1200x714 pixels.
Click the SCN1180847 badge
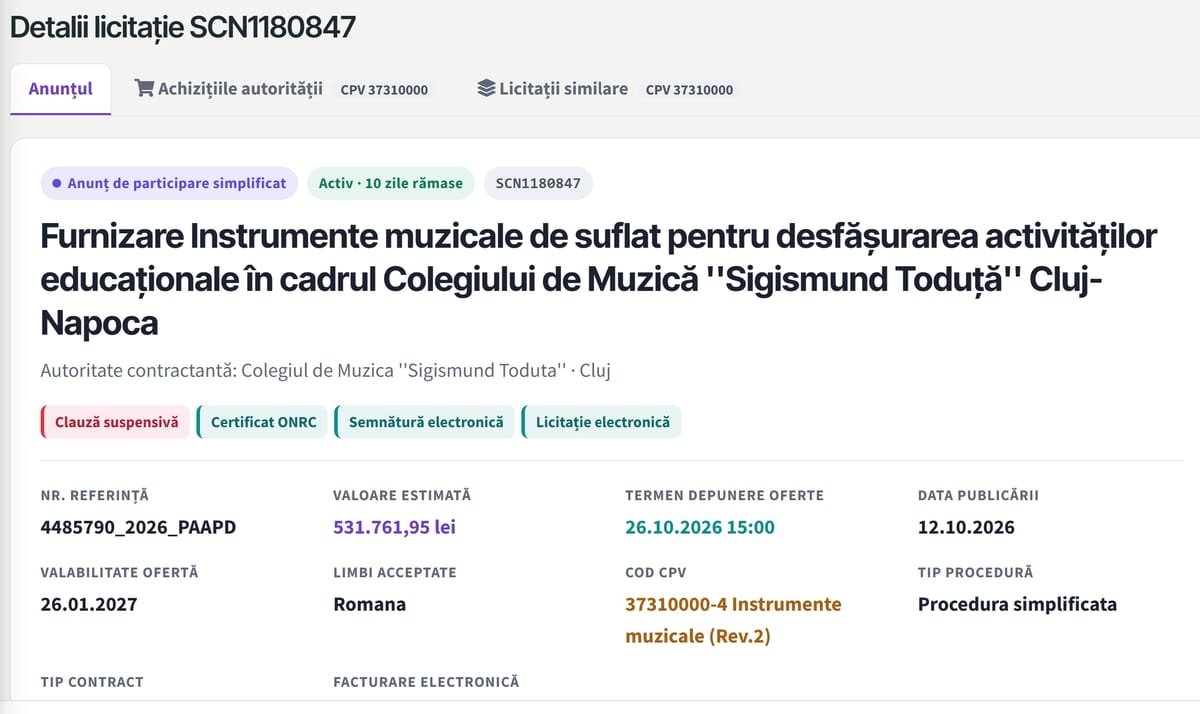[x=539, y=183]
